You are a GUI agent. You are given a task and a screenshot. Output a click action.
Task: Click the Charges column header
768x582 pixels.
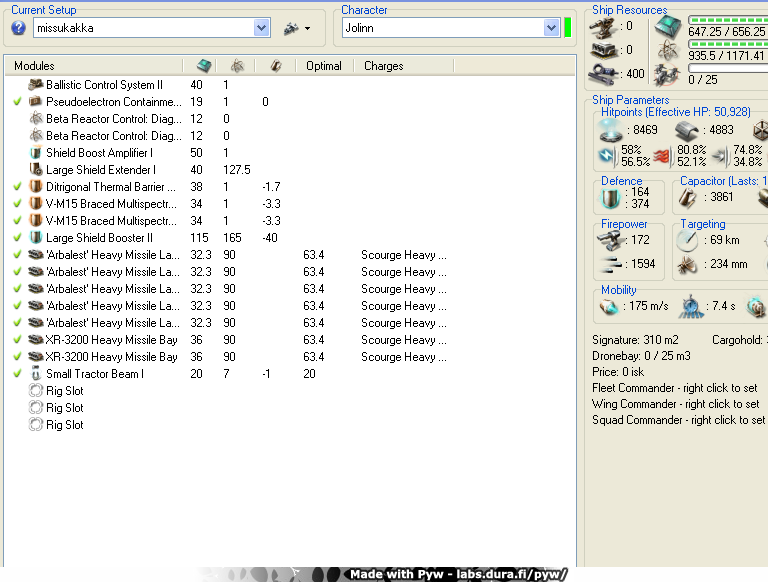pos(383,66)
